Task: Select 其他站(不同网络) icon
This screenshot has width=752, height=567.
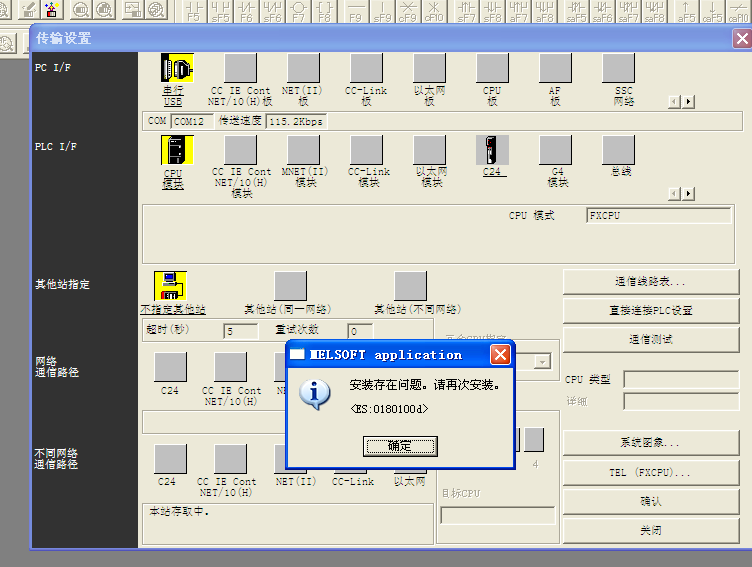Action: tap(410, 286)
